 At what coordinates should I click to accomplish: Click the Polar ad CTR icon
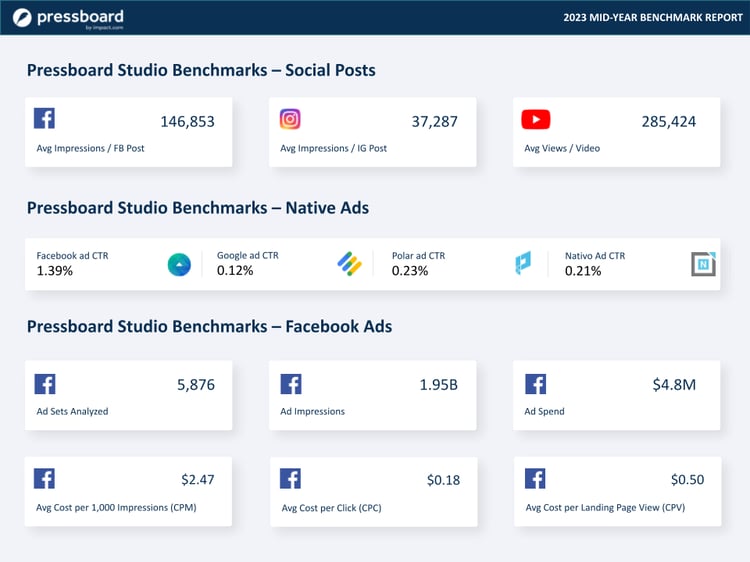(522, 264)
